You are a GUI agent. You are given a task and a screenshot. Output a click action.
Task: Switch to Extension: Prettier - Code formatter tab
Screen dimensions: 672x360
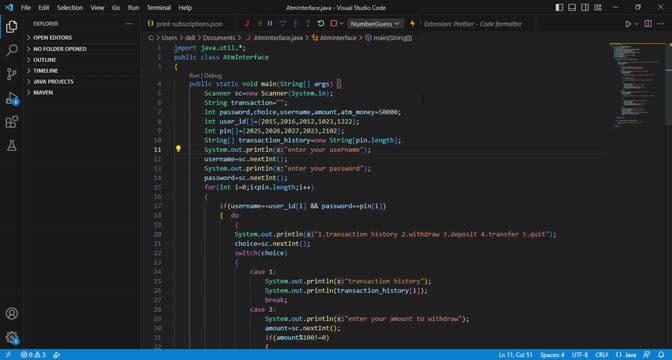(473, 24)
